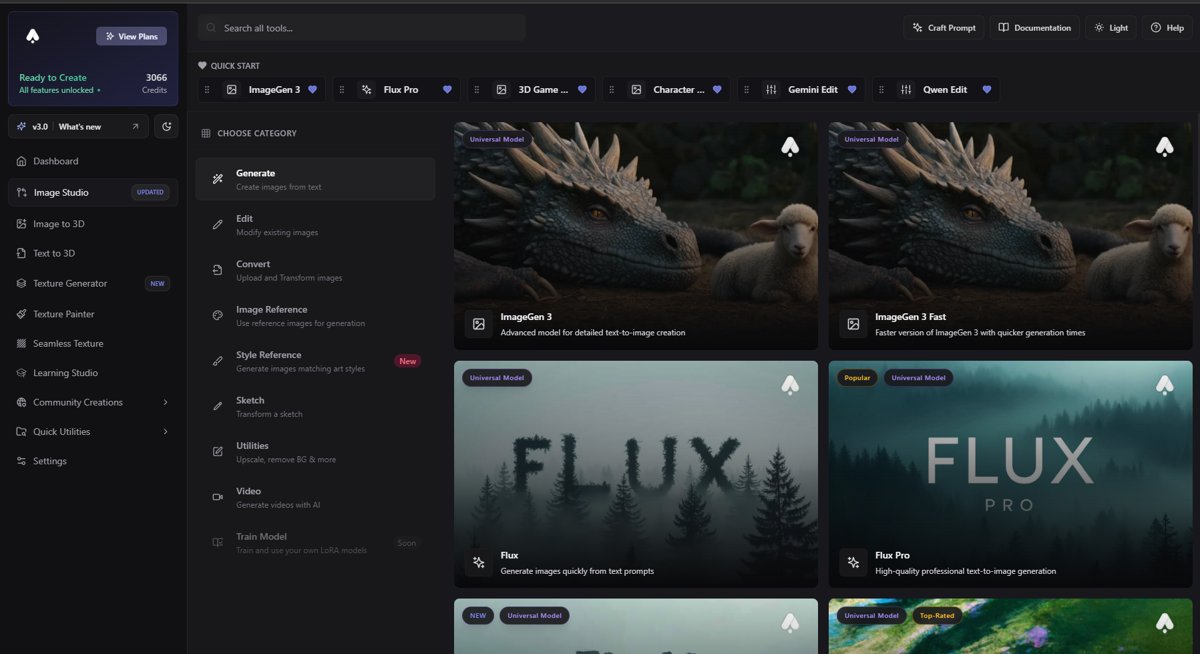Unfavorite Flux Pro using its heart icon
The width and height of the screenshot is (1200, 654).
point(447,90)
